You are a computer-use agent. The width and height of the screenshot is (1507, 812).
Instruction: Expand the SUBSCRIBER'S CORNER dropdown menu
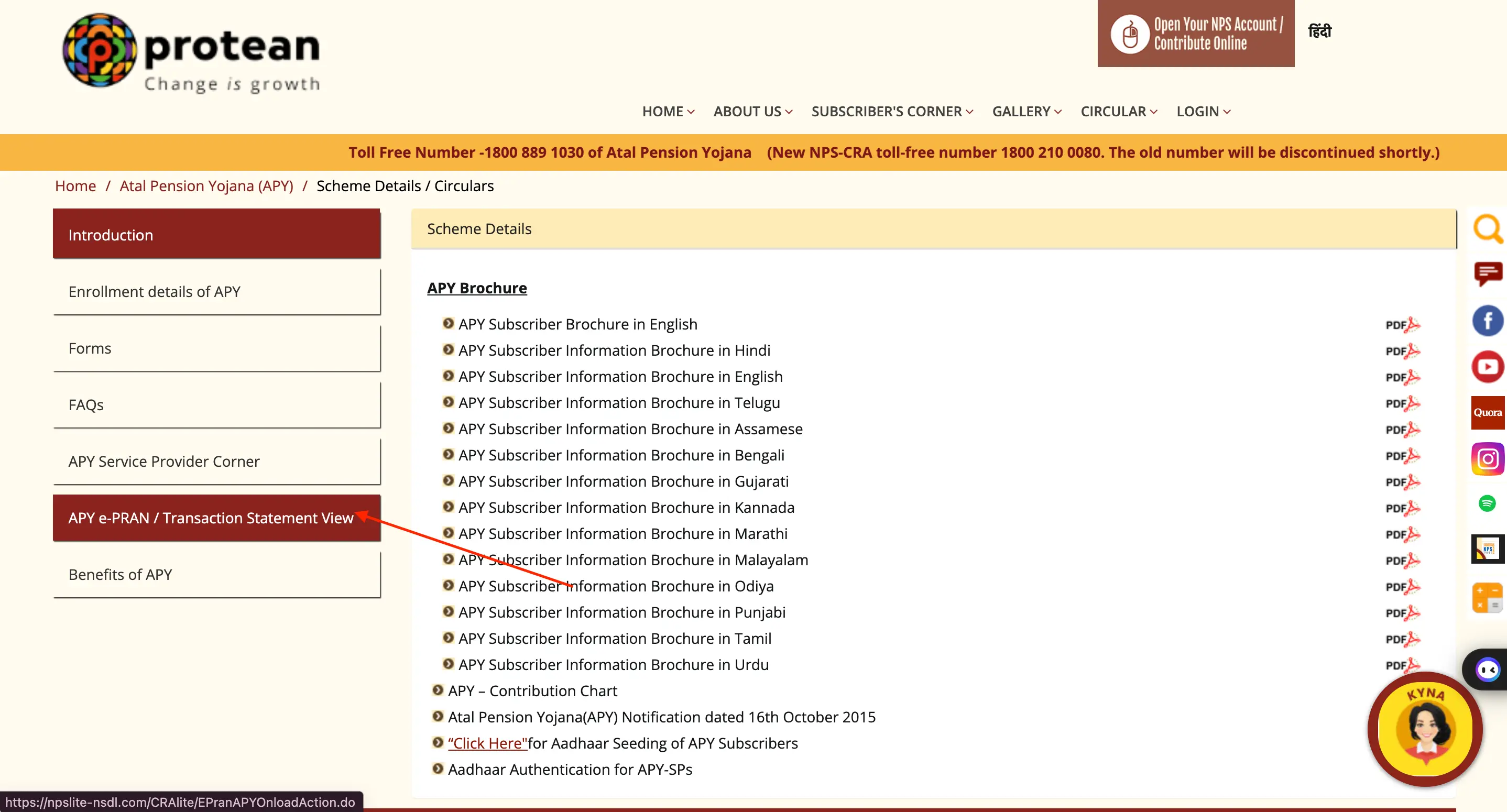892,111
